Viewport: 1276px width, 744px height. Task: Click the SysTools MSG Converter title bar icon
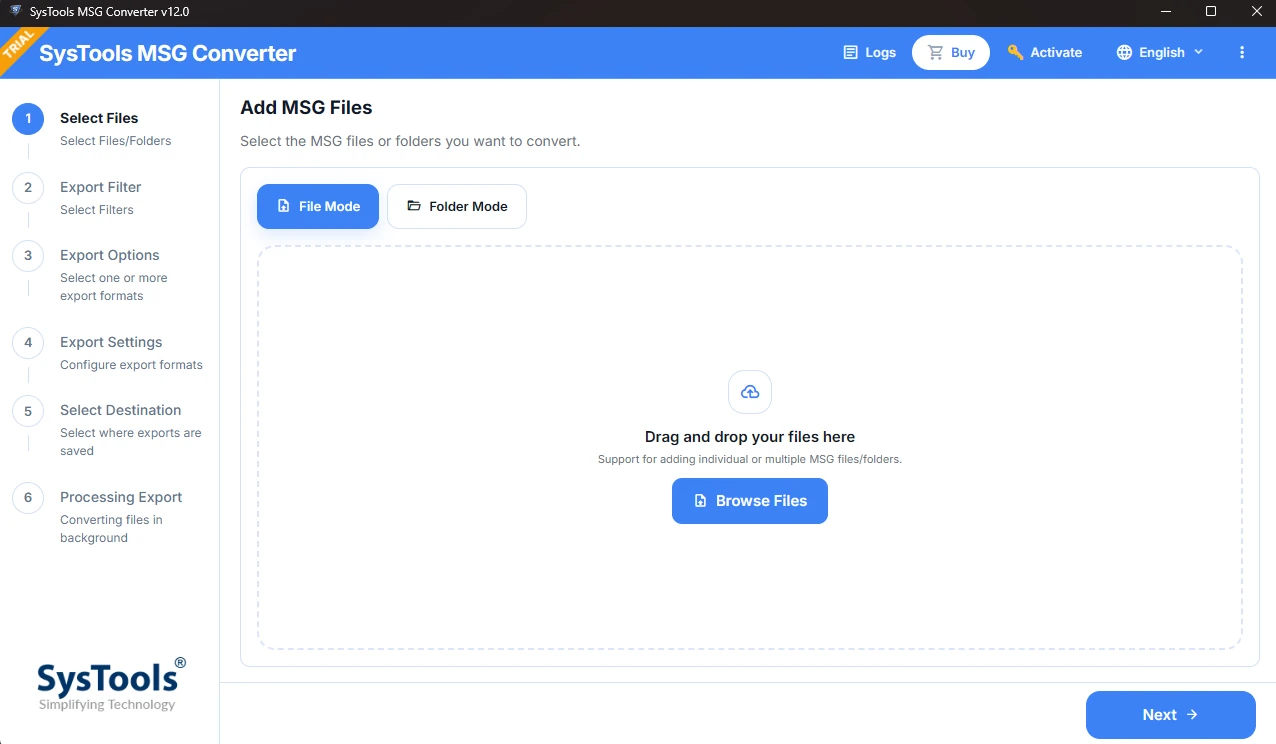click(x=15, y=12)
